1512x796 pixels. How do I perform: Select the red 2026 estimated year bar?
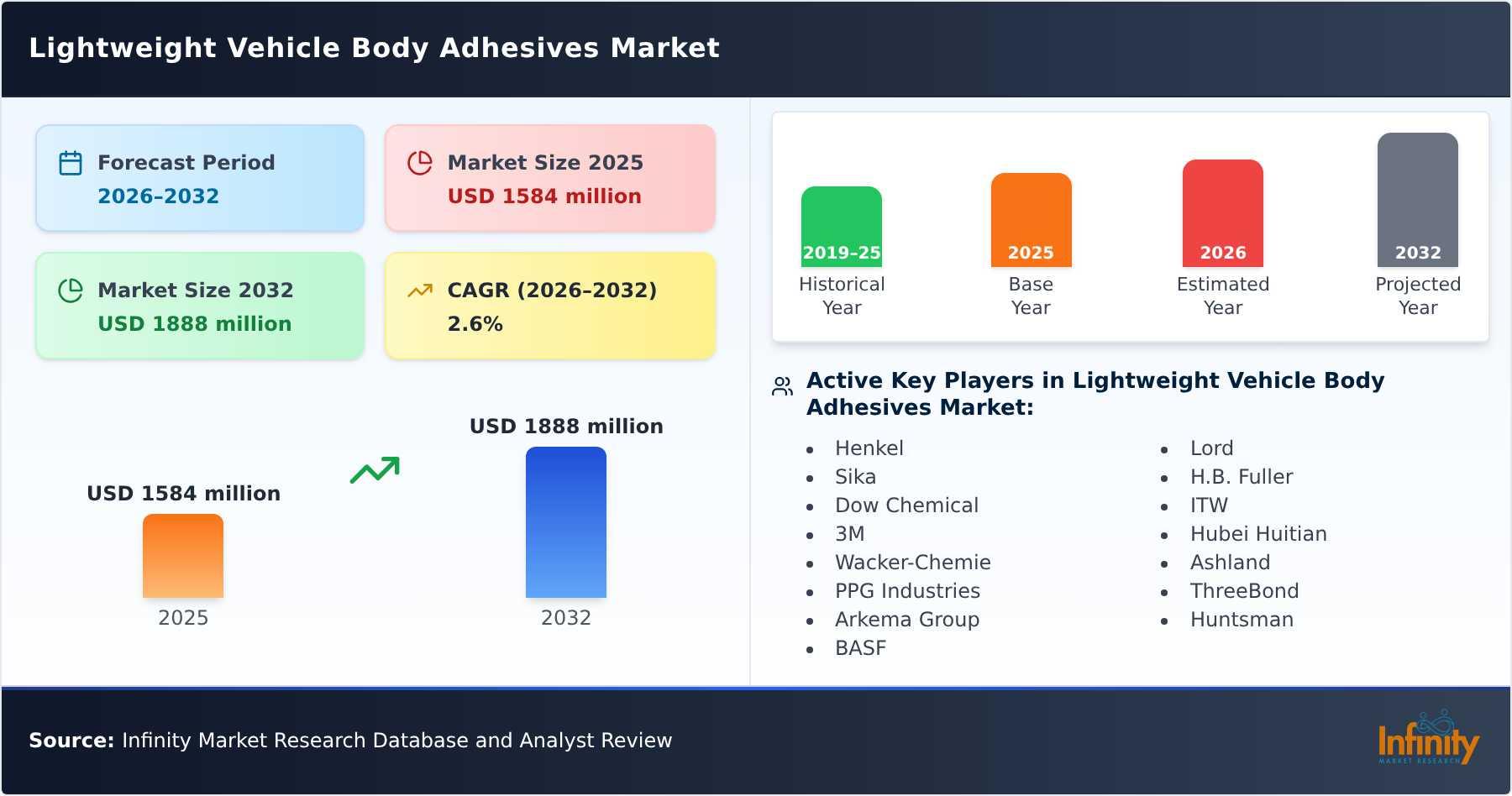[x=1223, y=213]
